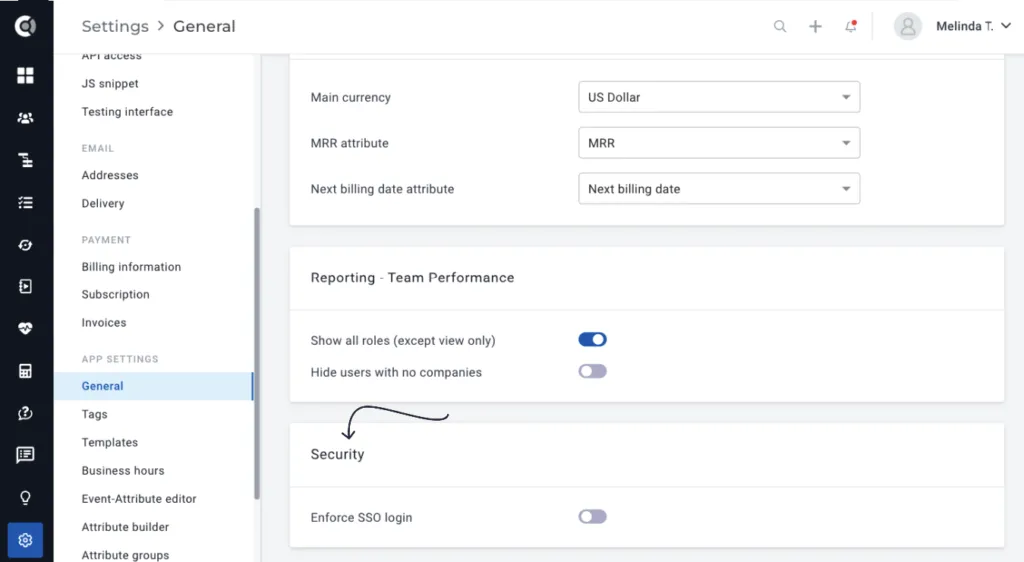Open Templates settings page
Screen dimensions: 1024x562
pyautogui.click(x=110, y=442)
